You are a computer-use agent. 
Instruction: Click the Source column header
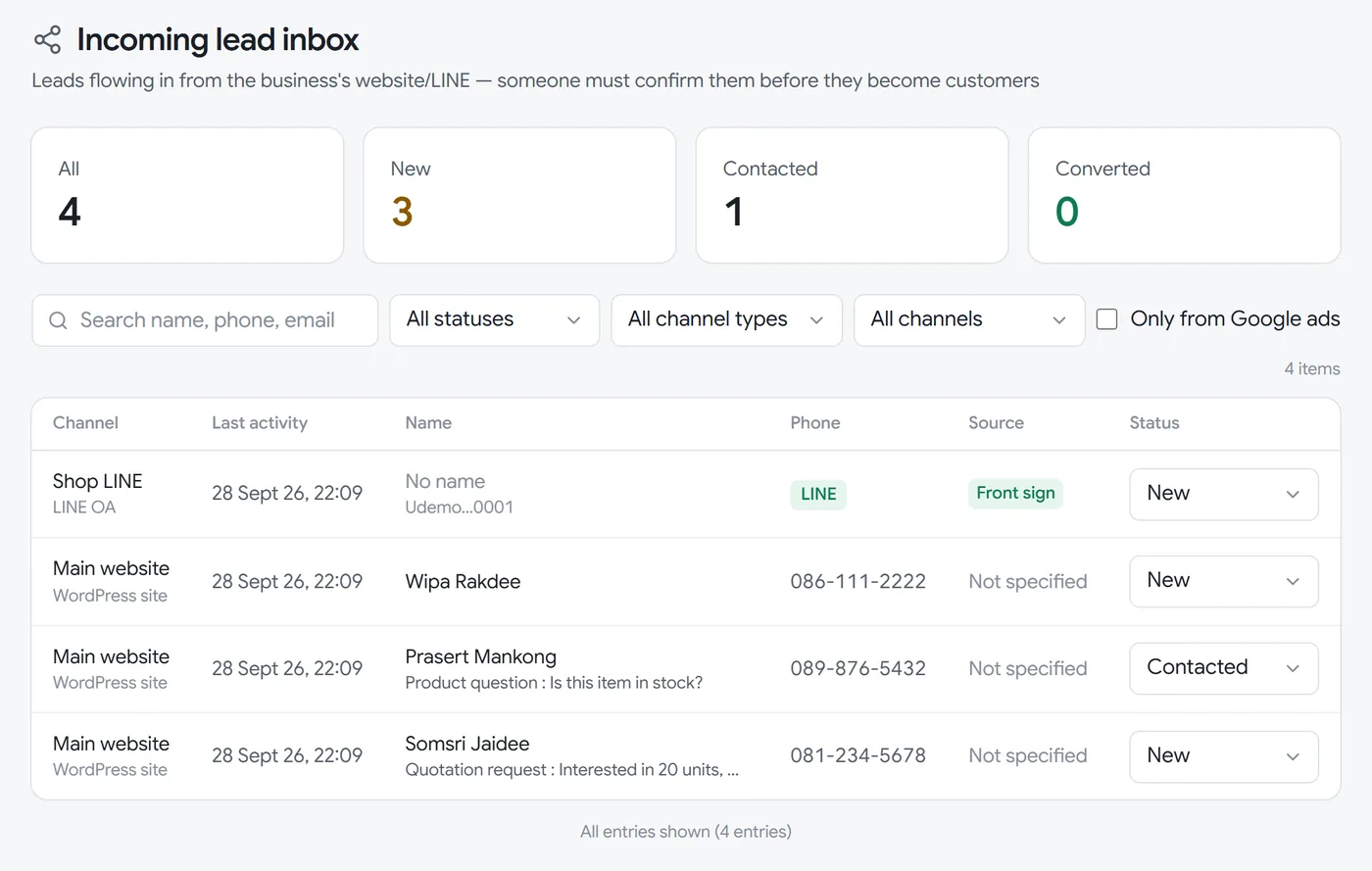tap(996, 423)
